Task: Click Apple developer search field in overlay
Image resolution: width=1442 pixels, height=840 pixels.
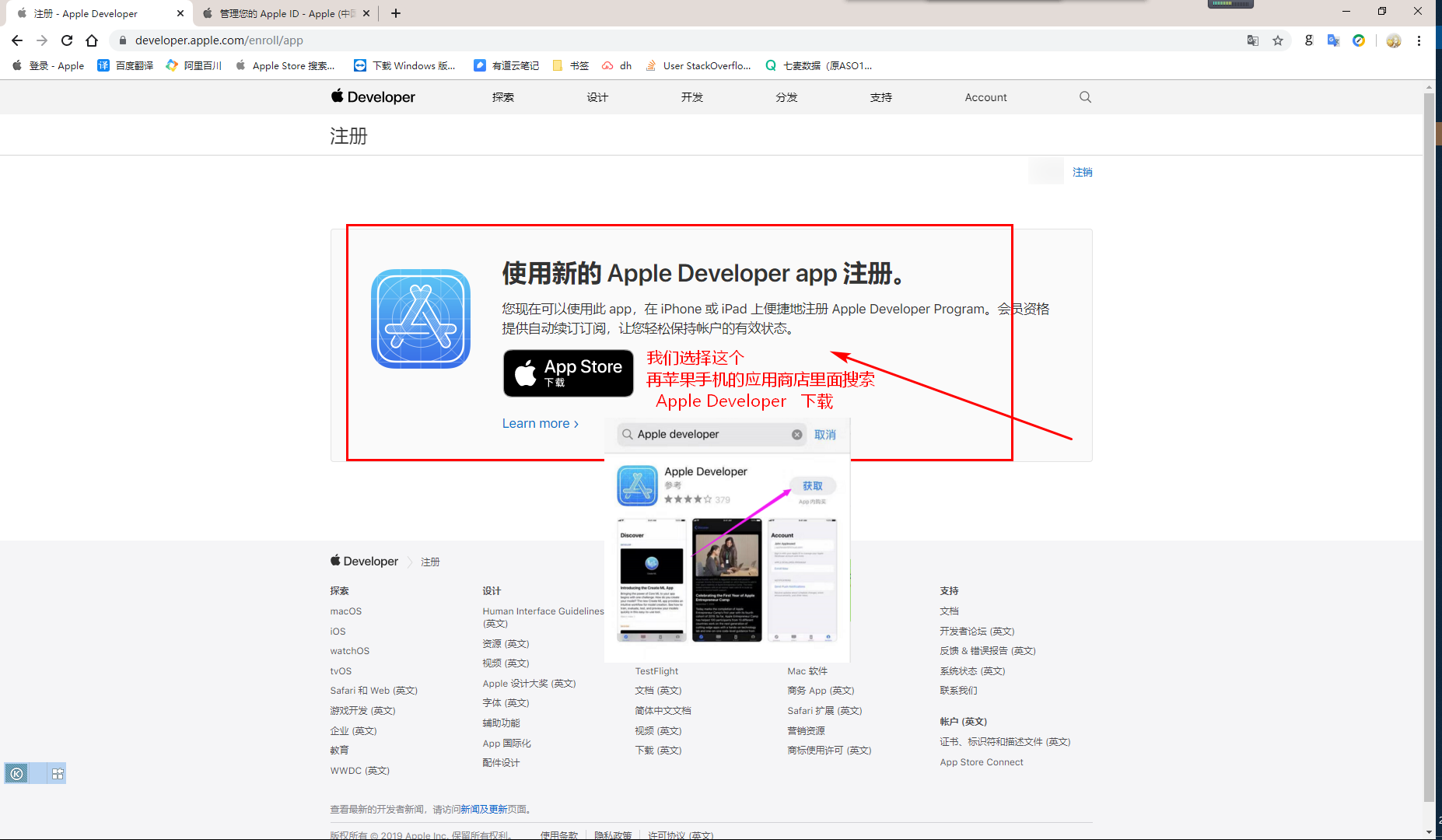Action: 712,435
